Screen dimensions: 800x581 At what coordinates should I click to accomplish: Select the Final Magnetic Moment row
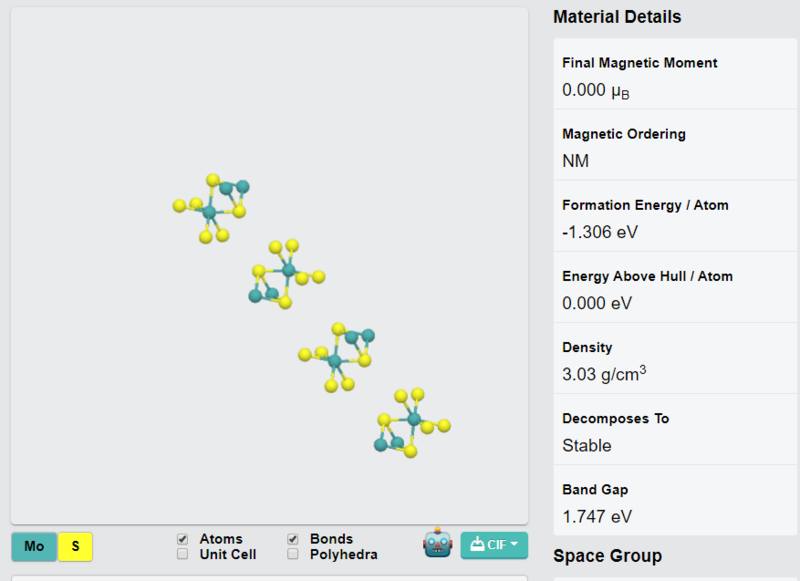(675, 74)
